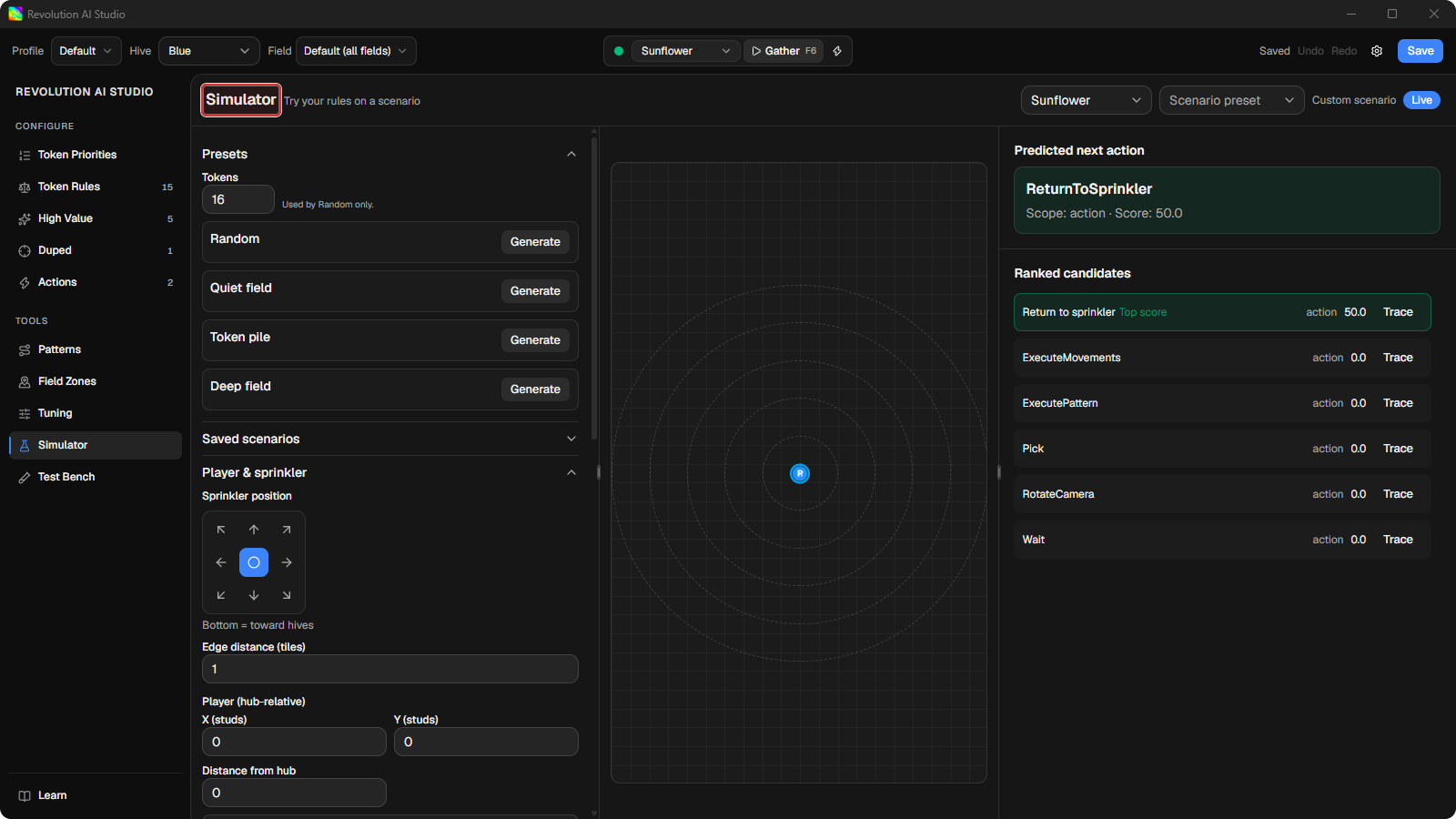This screenshot has width=1456, height=819.
Task: Open Token Rules page
Action: click(x=96, y=187)
